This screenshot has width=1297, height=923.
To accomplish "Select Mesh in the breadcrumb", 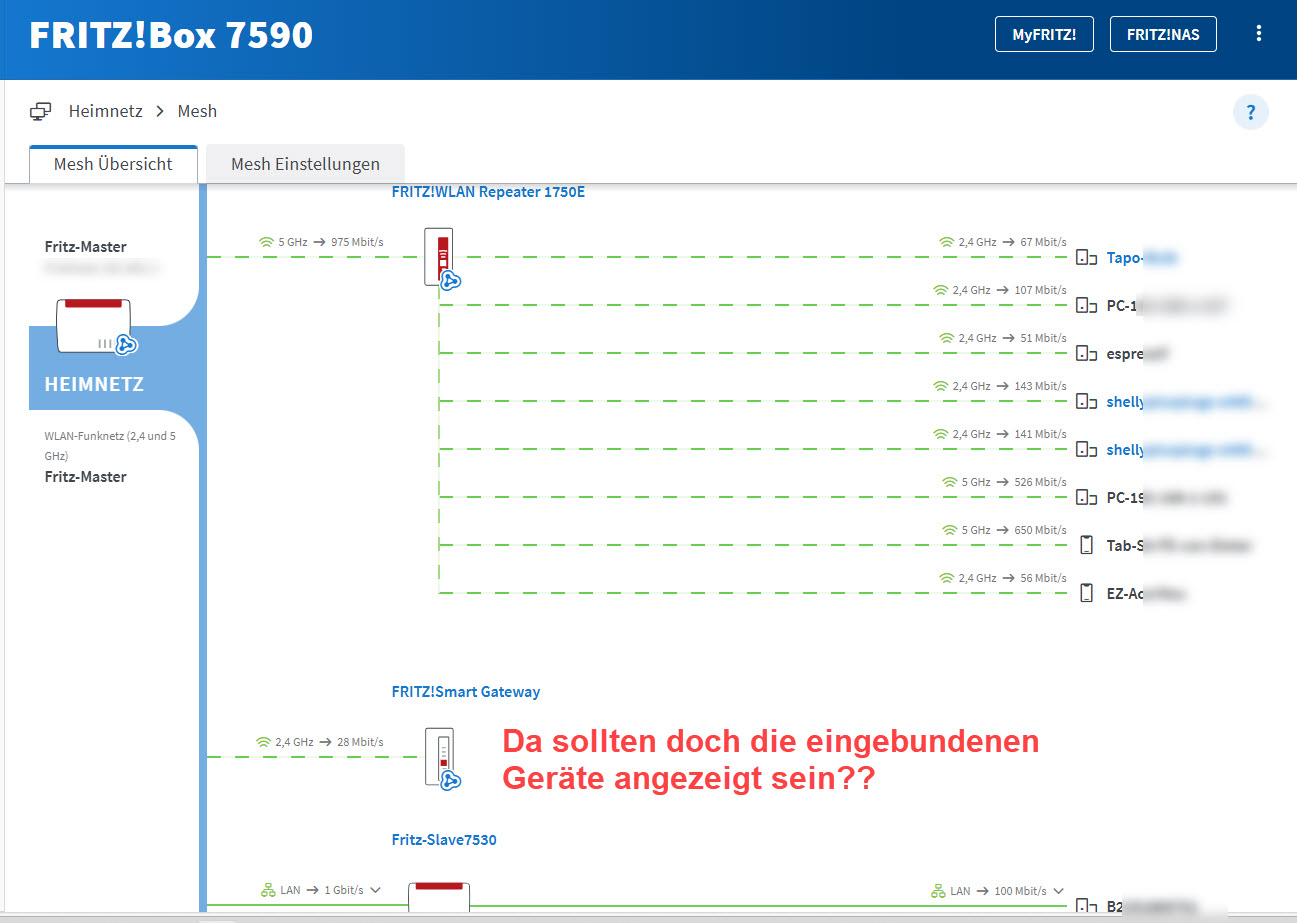I will pos(197,111).
